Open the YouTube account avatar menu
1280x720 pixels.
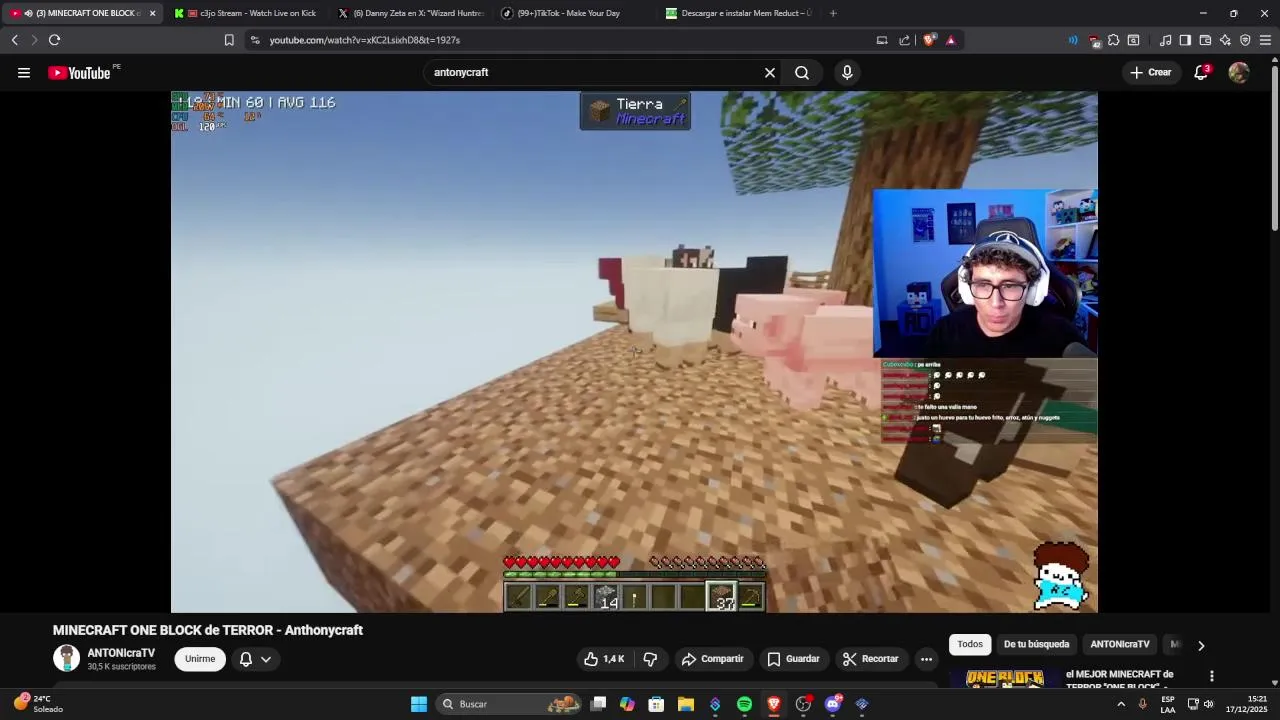[1239, 72]
